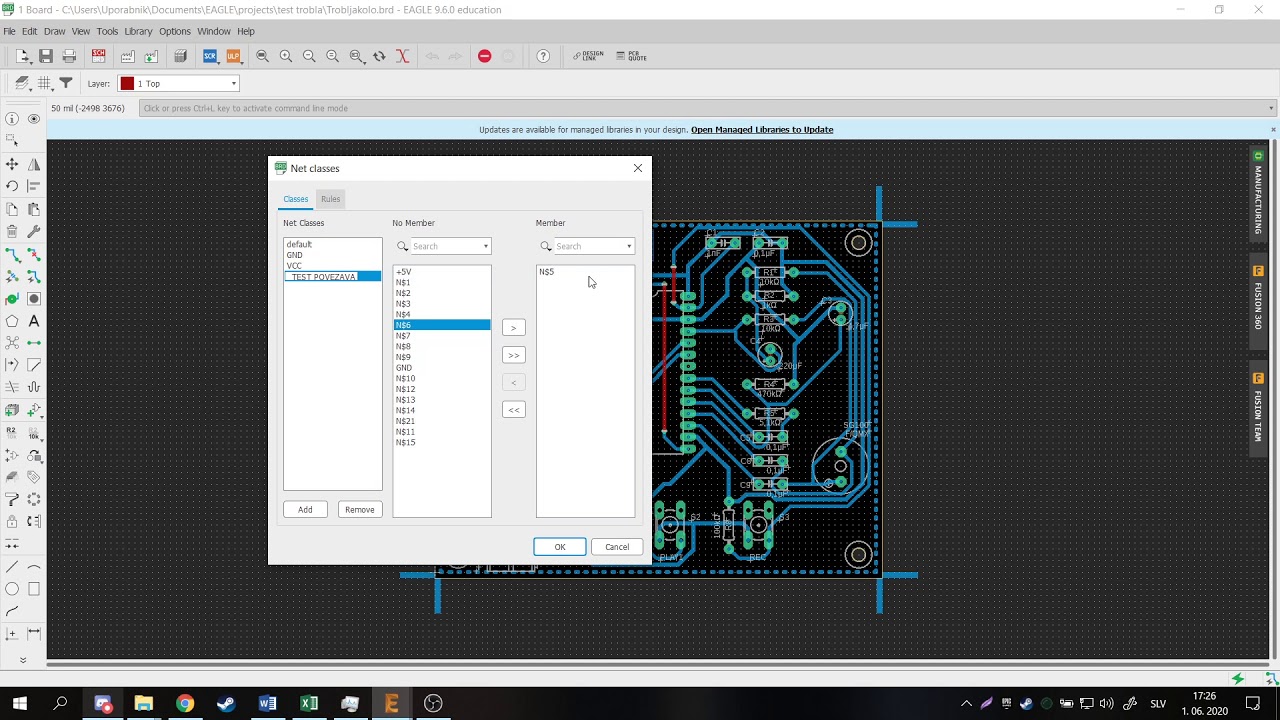Select the Delete trash can tool

pos(12,231)
